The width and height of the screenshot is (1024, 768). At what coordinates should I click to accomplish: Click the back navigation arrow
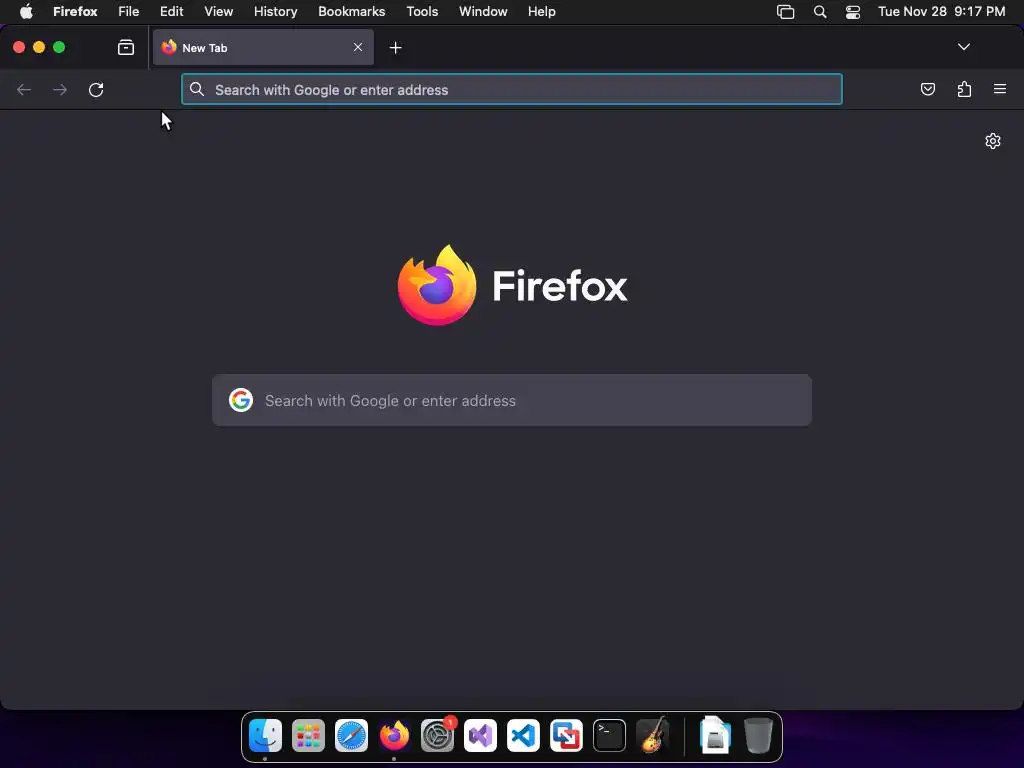coord(24,89)
